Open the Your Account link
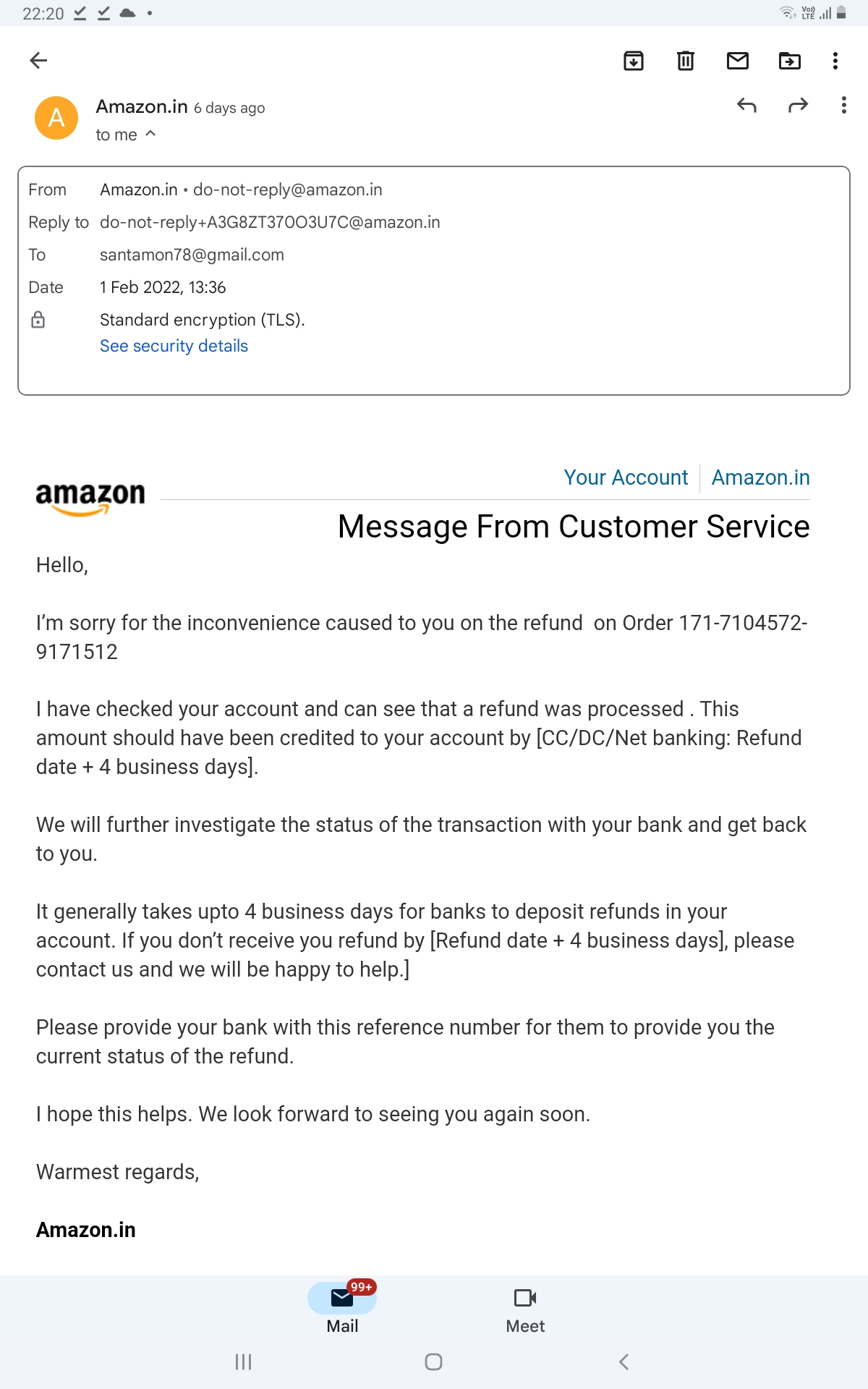Image resolution: width=868 pixels, height=1389 pixels. pyautogui.click(x=626, y=477)
